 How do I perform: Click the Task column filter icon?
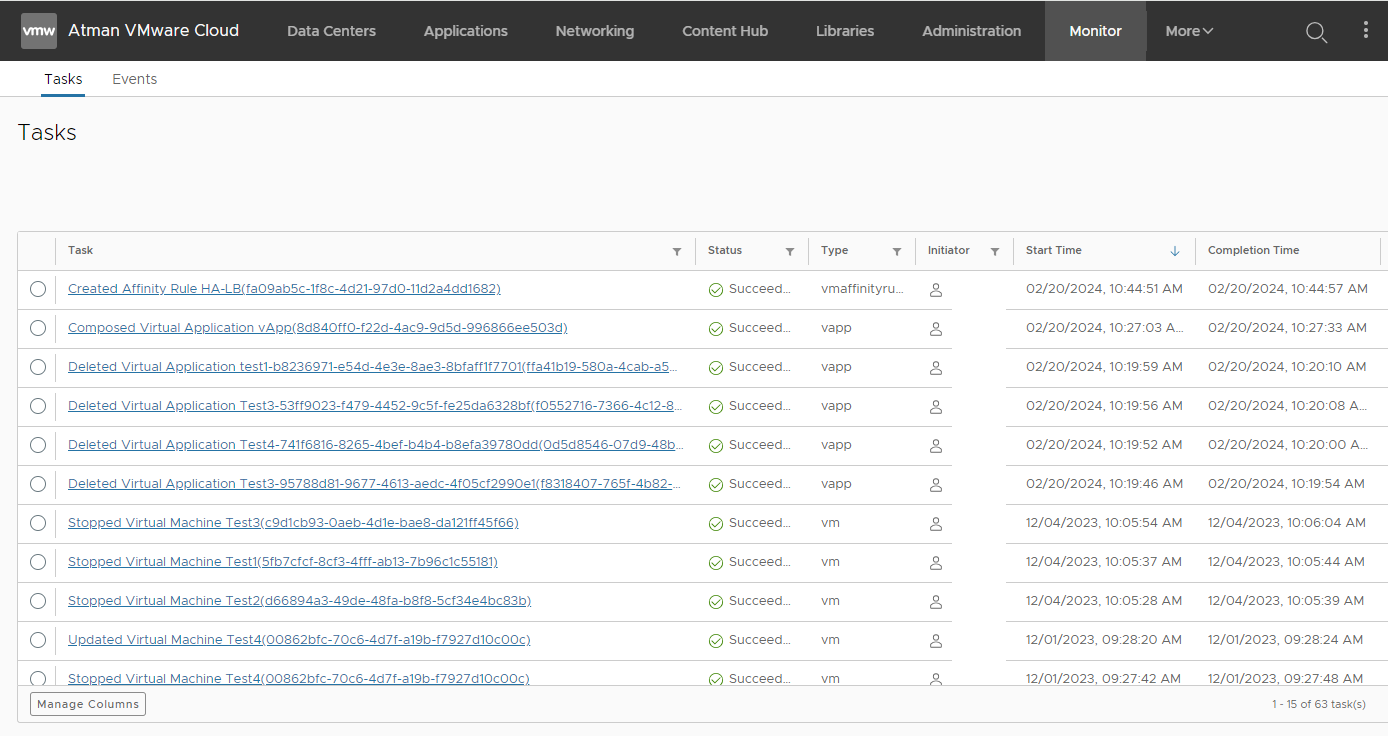tap(677, 251)
